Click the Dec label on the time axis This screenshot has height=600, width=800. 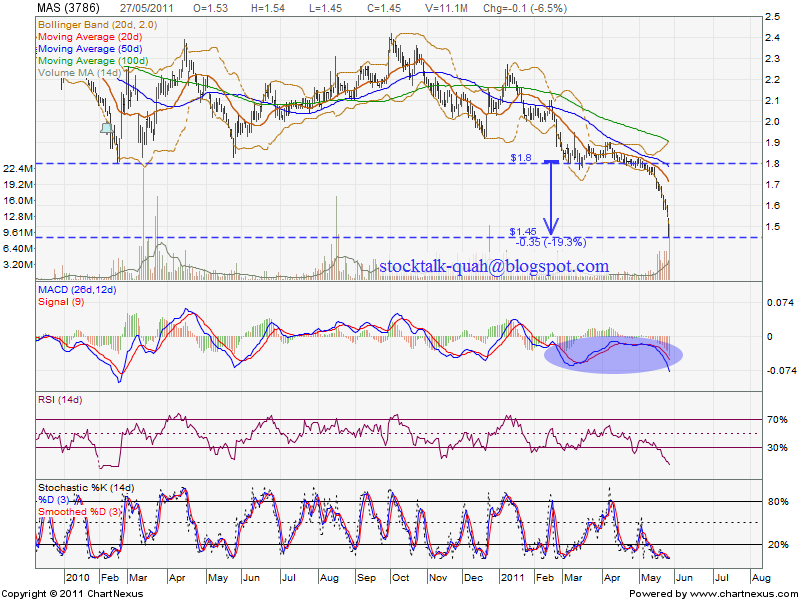tap(473, 578)
